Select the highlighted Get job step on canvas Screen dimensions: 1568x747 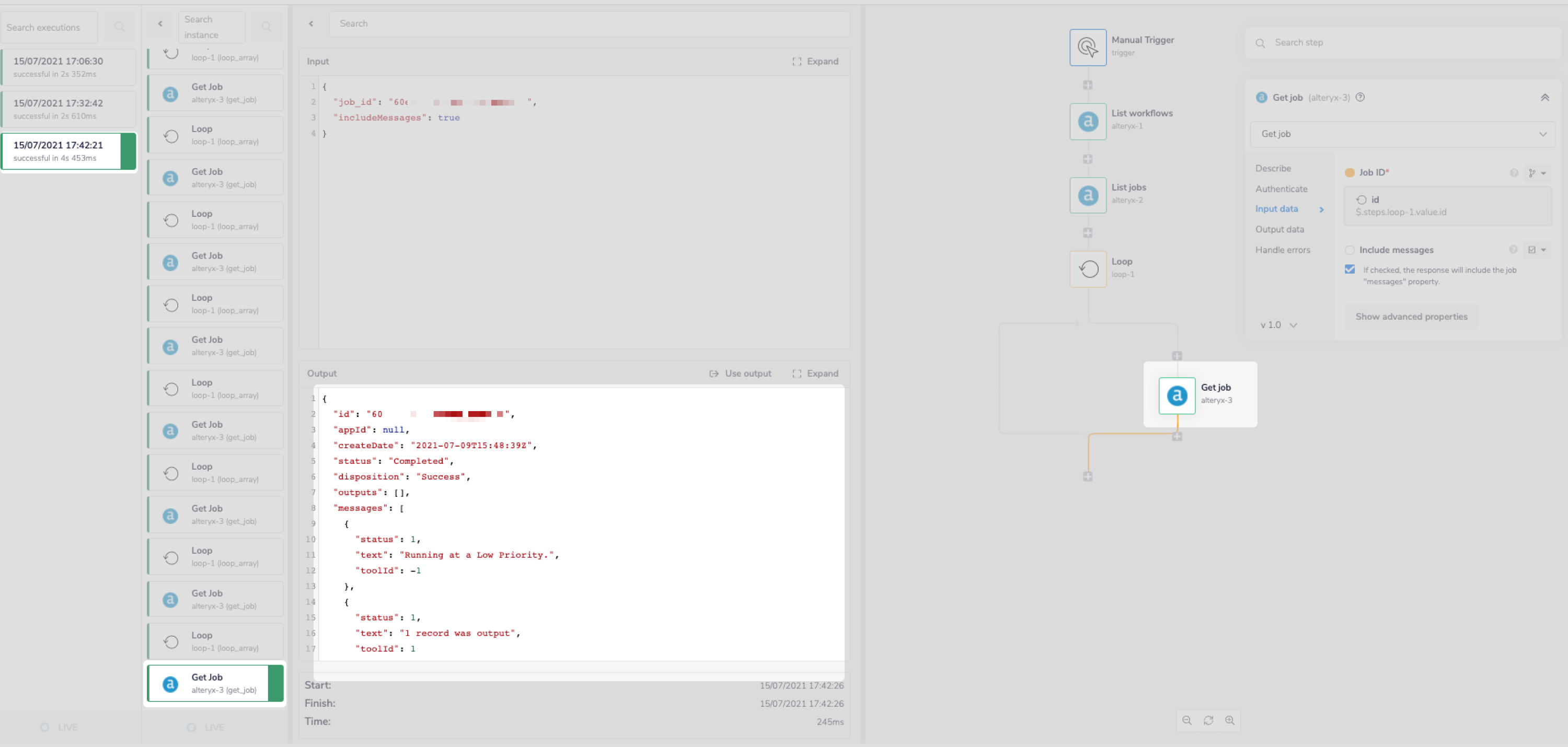tap(1177, 395)
